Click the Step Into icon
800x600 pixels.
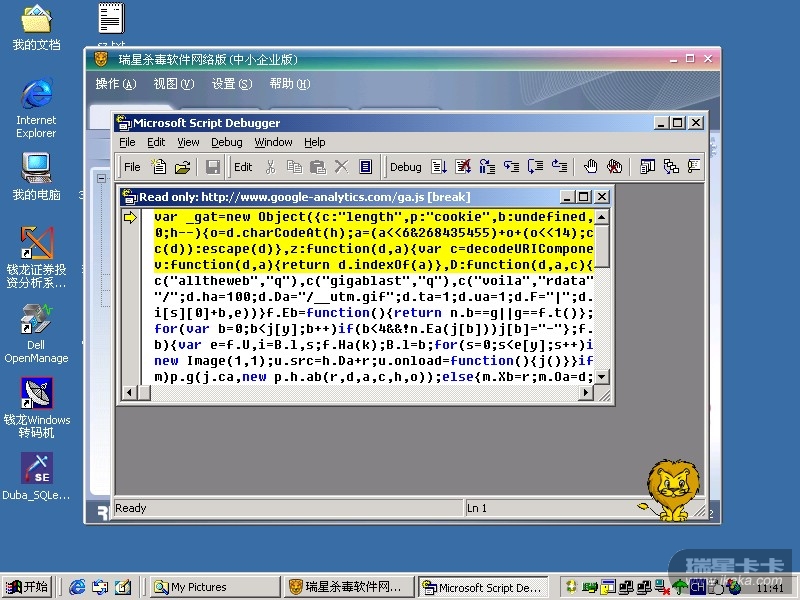(511, 167)
